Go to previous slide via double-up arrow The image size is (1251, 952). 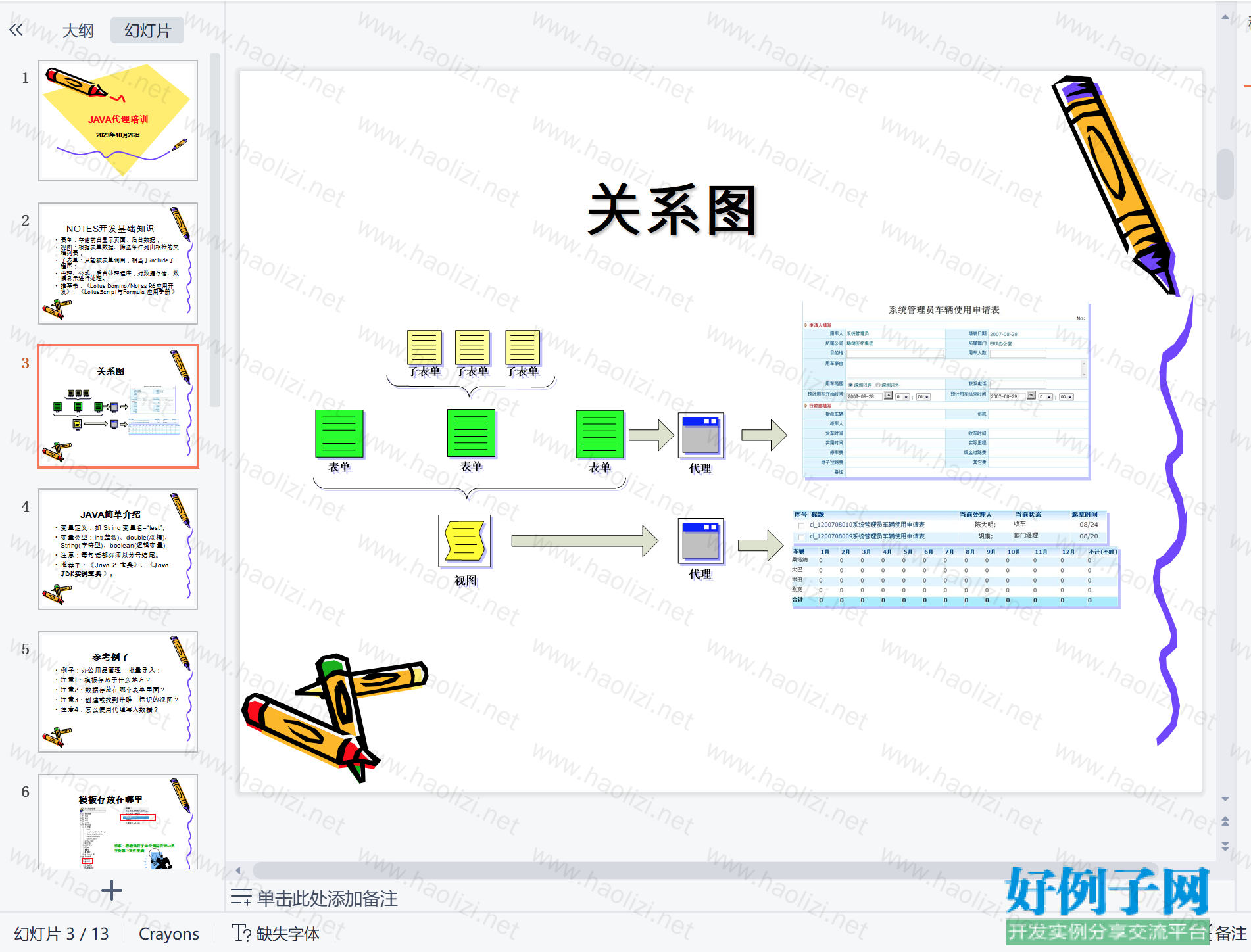(x=1225, y=821)
